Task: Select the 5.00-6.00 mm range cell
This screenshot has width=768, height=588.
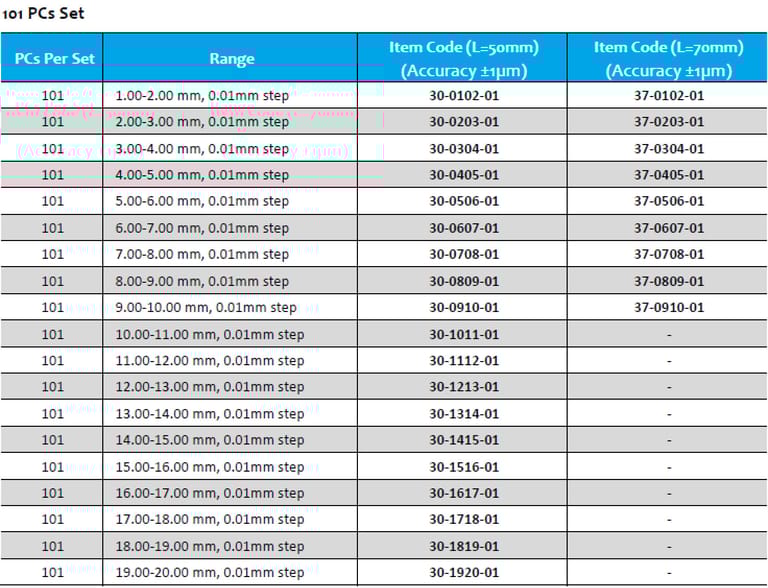Action: click(202, 201)
